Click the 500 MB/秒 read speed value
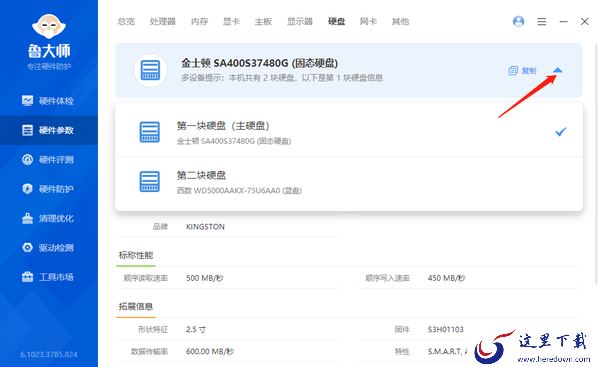 [x=205, y=278]
